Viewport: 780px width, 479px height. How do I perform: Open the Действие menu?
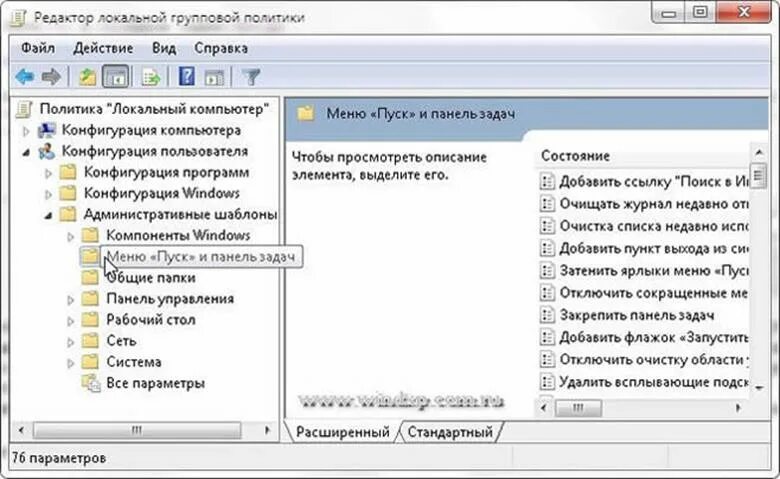coord(103,48)
